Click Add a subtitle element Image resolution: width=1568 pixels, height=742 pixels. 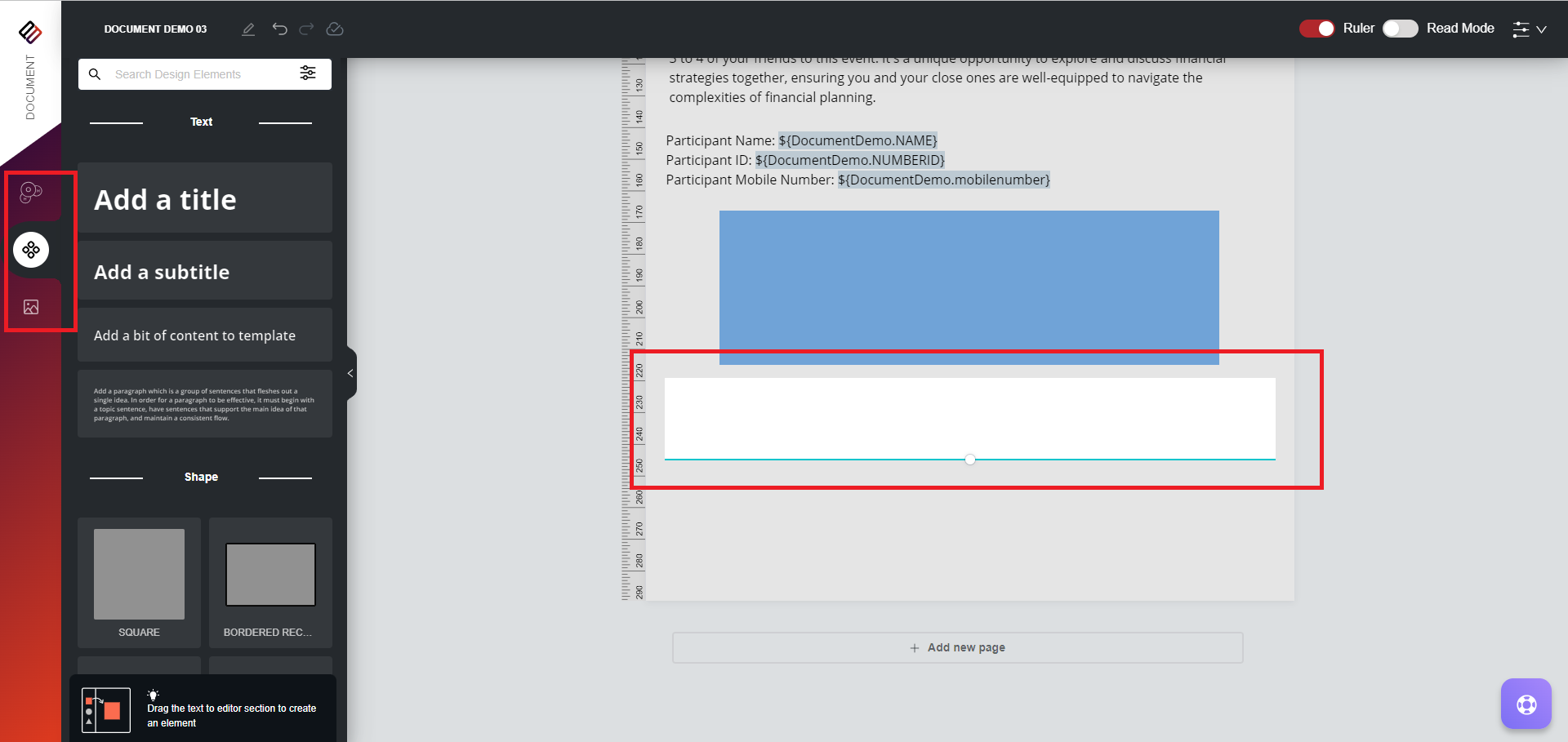point(204,271)
